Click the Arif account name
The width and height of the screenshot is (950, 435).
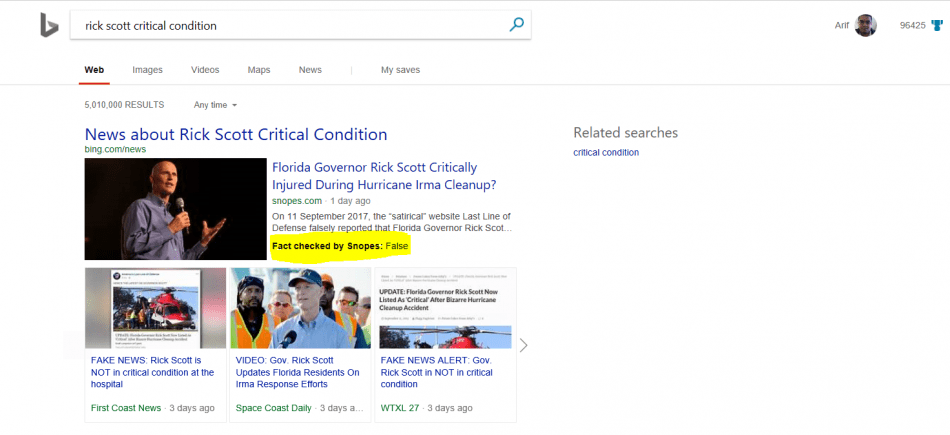[x=842, y=25]
